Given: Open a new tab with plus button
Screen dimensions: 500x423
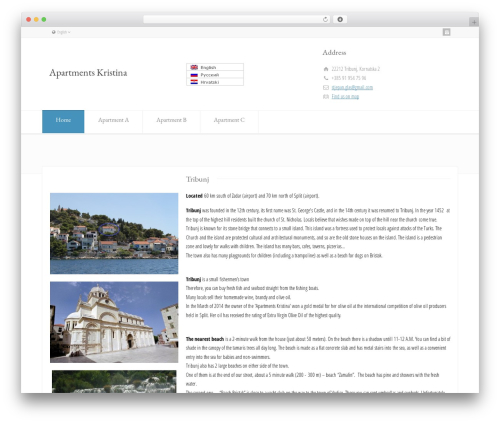Looking at the screenshot, I should point(474,22).
